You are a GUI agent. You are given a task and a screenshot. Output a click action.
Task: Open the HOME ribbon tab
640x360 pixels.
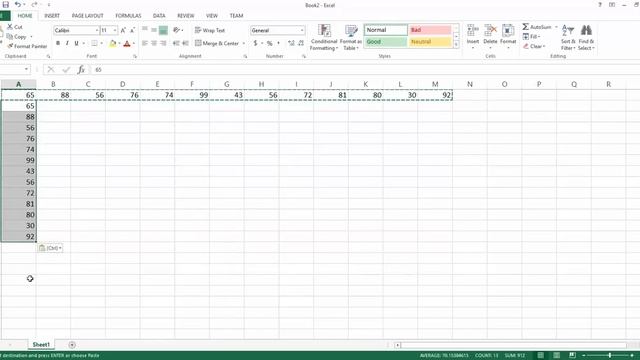tap(25, 16)
